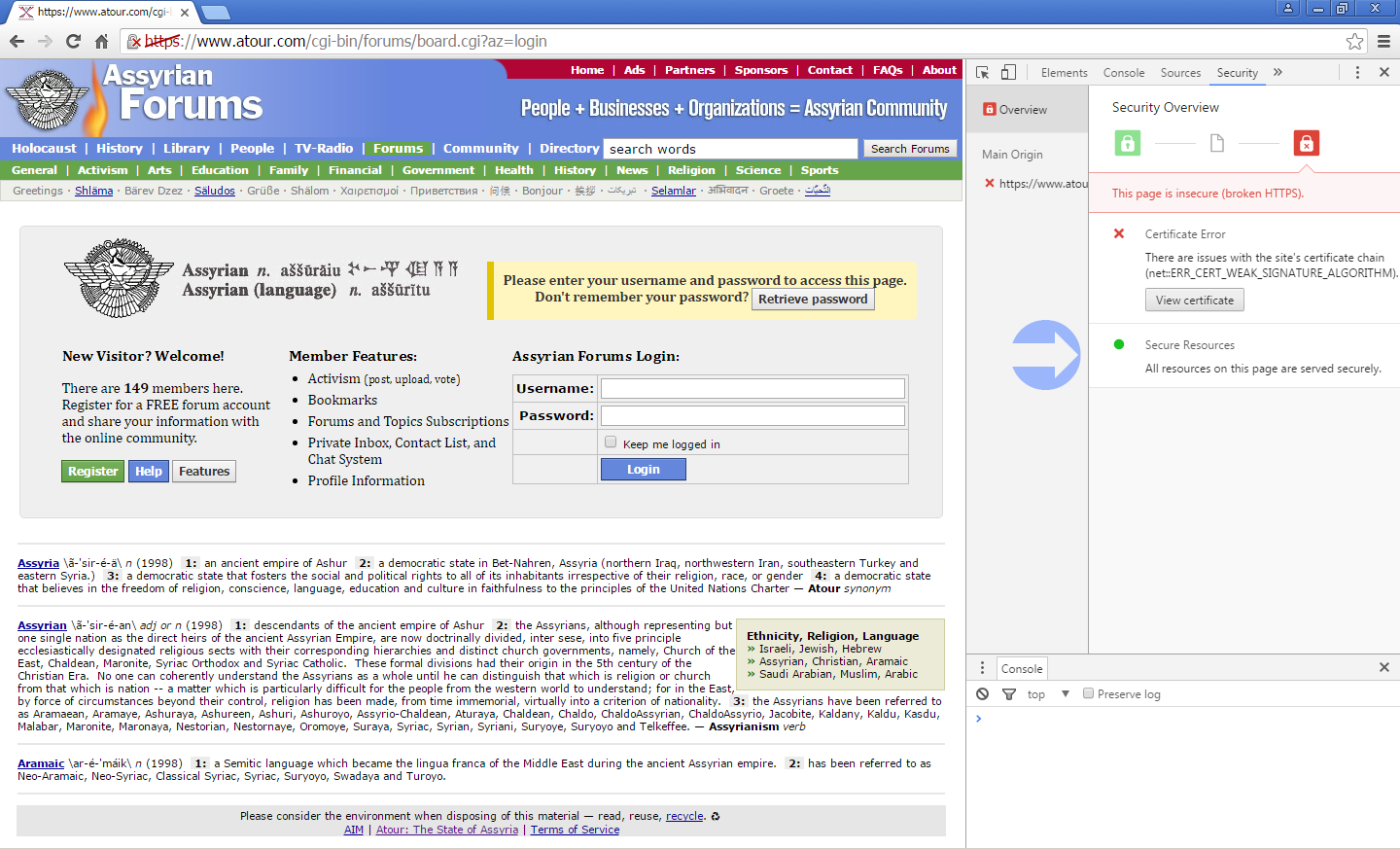1400x849 pixels.
Task: Click the clear console icon
Action: pyautogui.click(x=983, y=693)
